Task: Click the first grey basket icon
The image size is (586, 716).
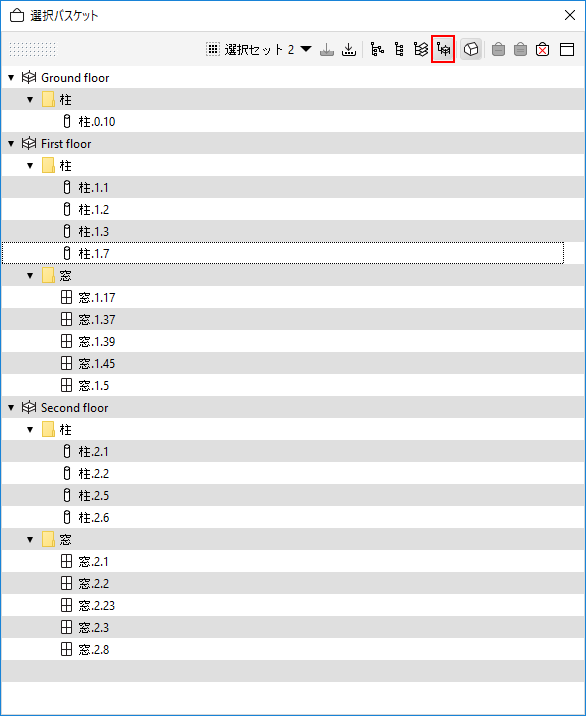Action: pyautogui.click(x=498, y=49)
